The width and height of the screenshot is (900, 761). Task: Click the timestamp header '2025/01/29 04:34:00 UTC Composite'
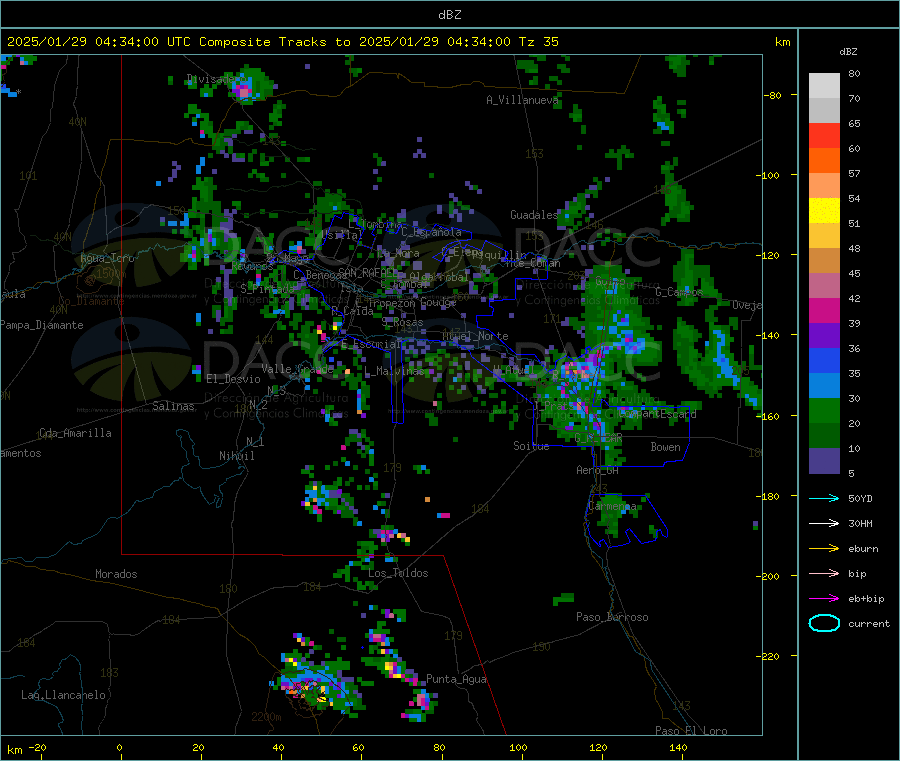click(139, 42)
